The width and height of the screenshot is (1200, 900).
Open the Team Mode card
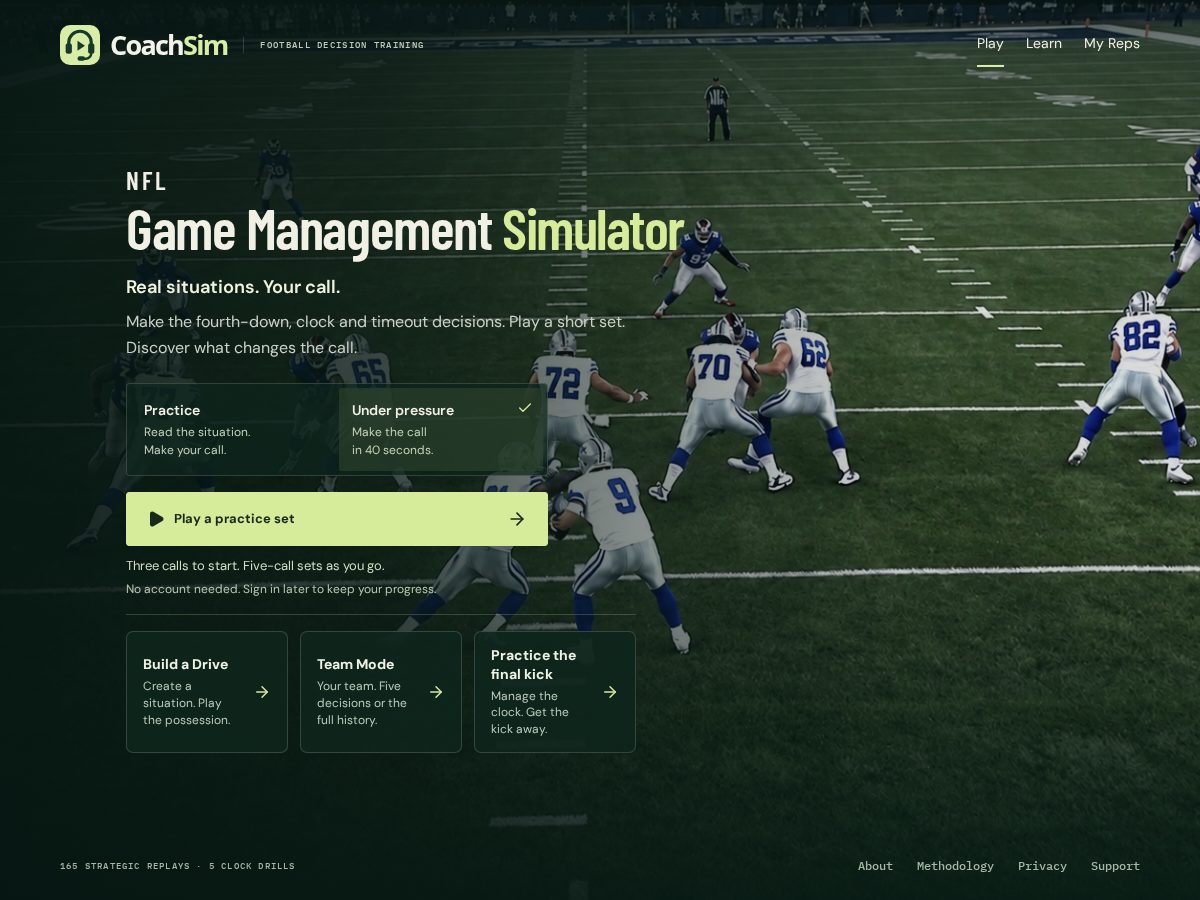point(381,692)
